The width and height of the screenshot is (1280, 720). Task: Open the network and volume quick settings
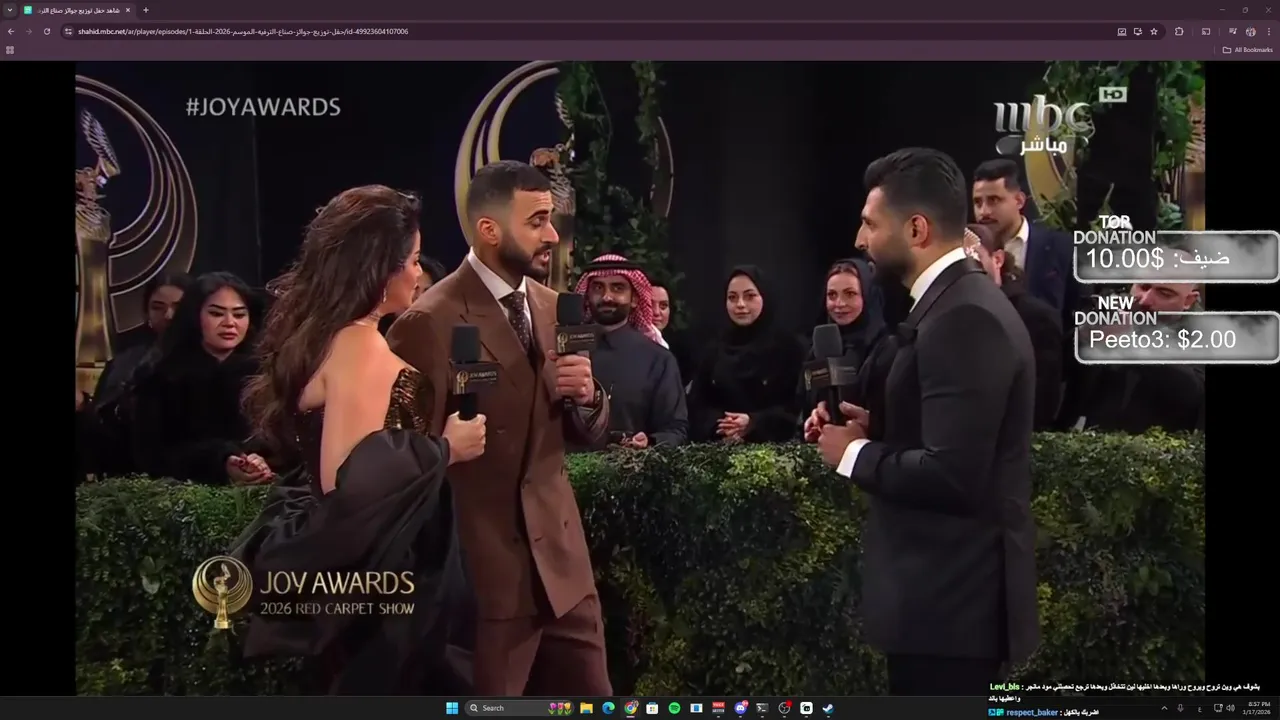pos(1223,708)
